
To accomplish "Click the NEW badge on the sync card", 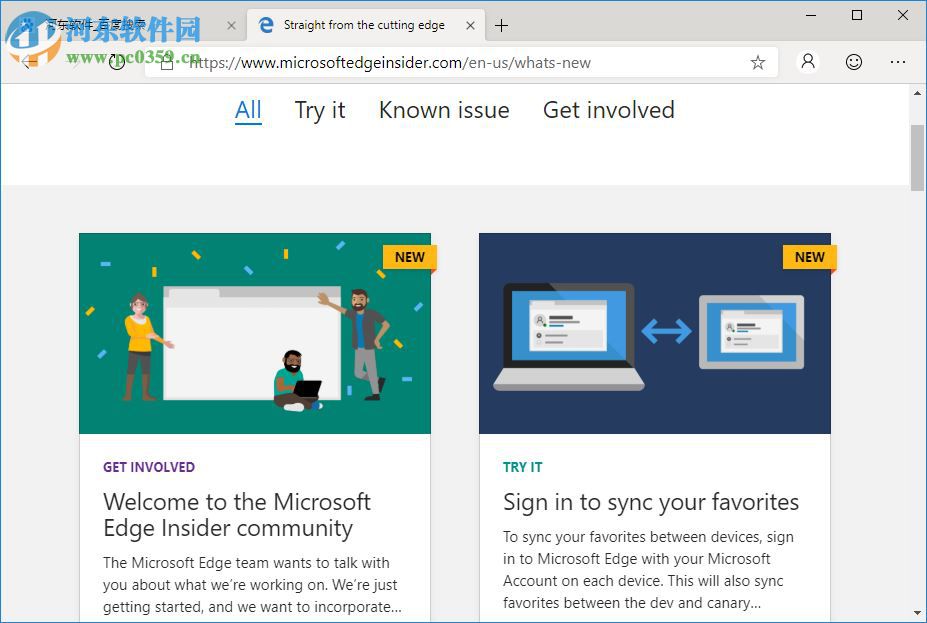I will [x=808, y=257].
